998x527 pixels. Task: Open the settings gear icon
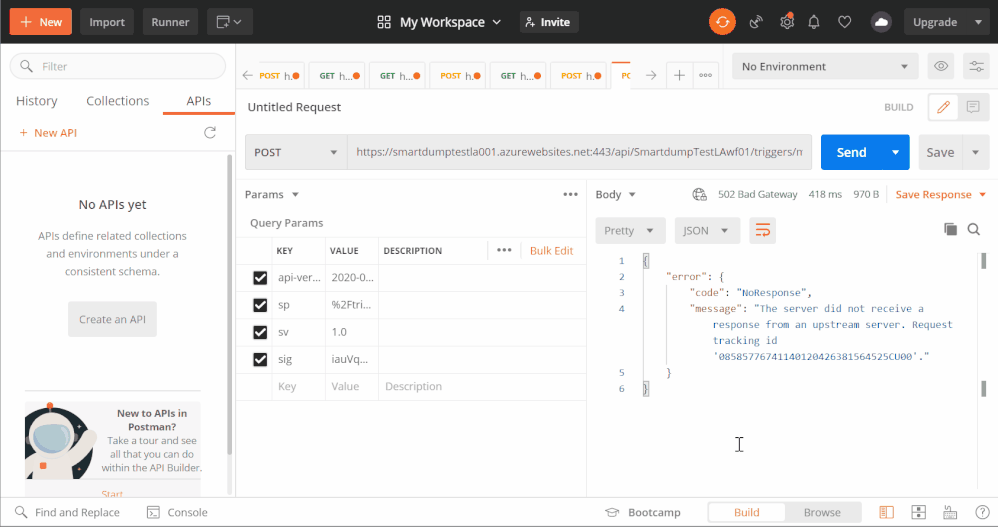tap(787, 22)
